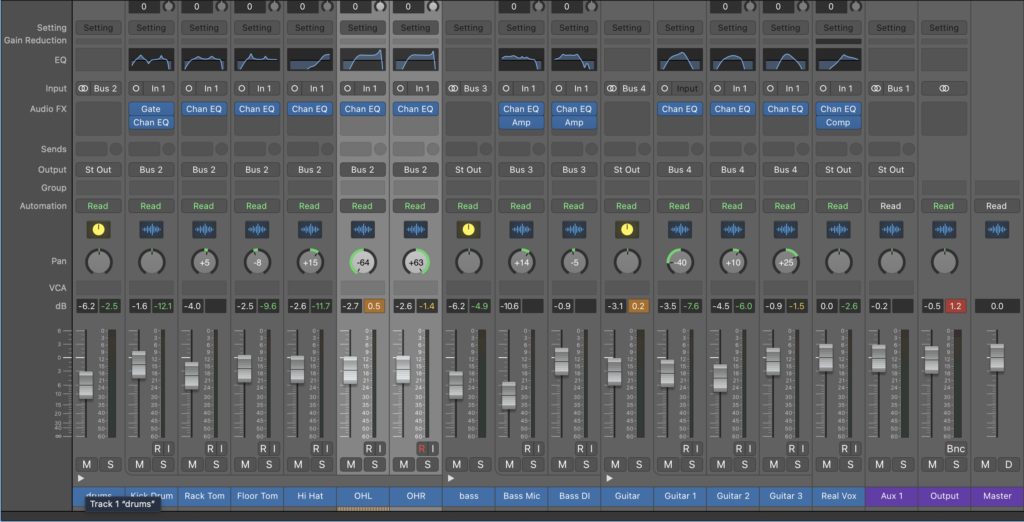This screenshot has height=522, width=1024.
Task: Mute the Kick Drum channel
Action: [x=139, y=465]
